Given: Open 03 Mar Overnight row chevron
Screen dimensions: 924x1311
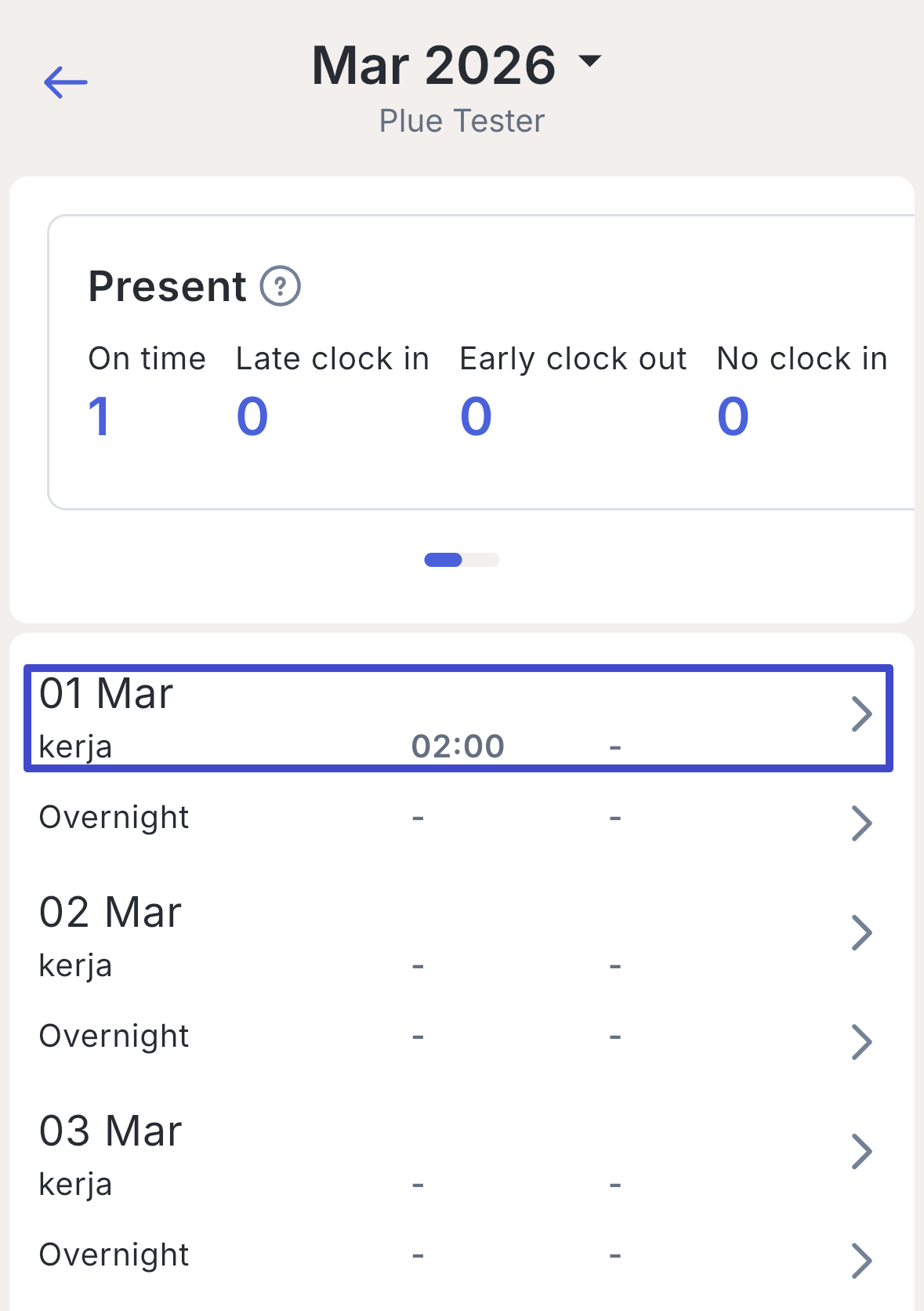Looking at the screenshot, I should tap(861, 1261).
